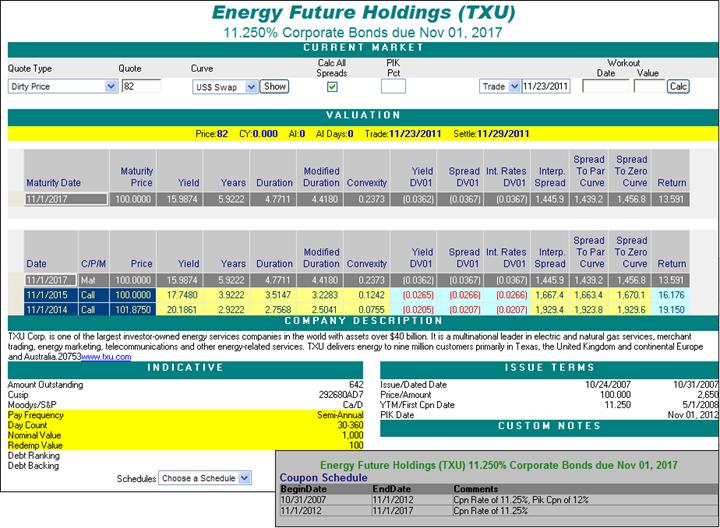
Task: Click the PIK Pct input field
Action: click(x=393, y=86)
